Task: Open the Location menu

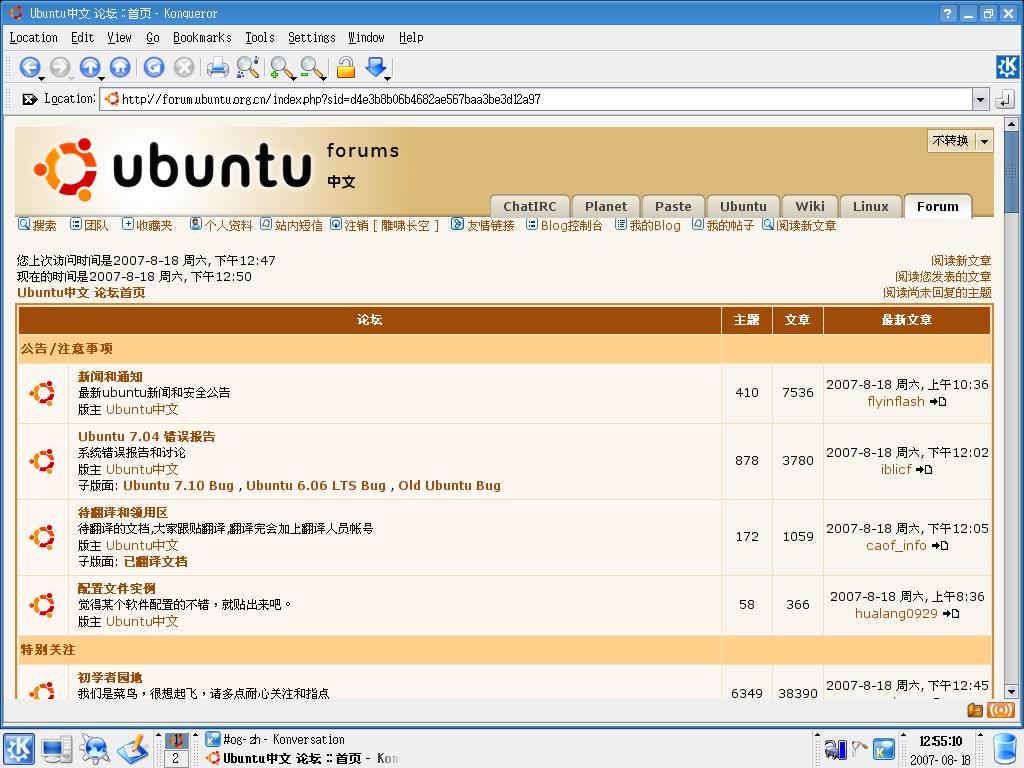Action: 33,38
